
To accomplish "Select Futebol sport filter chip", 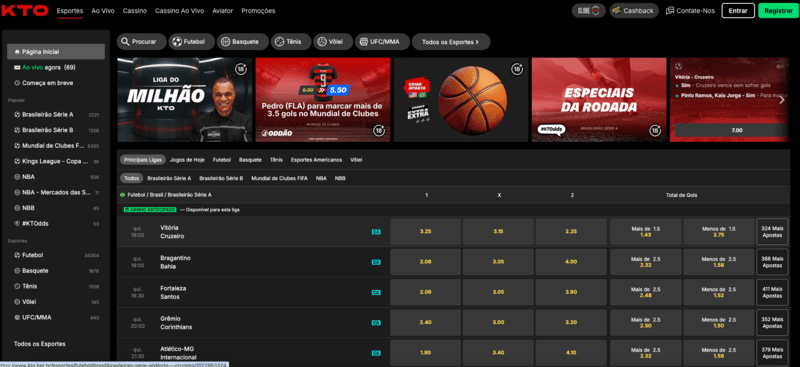I will (x=189, y=42).
